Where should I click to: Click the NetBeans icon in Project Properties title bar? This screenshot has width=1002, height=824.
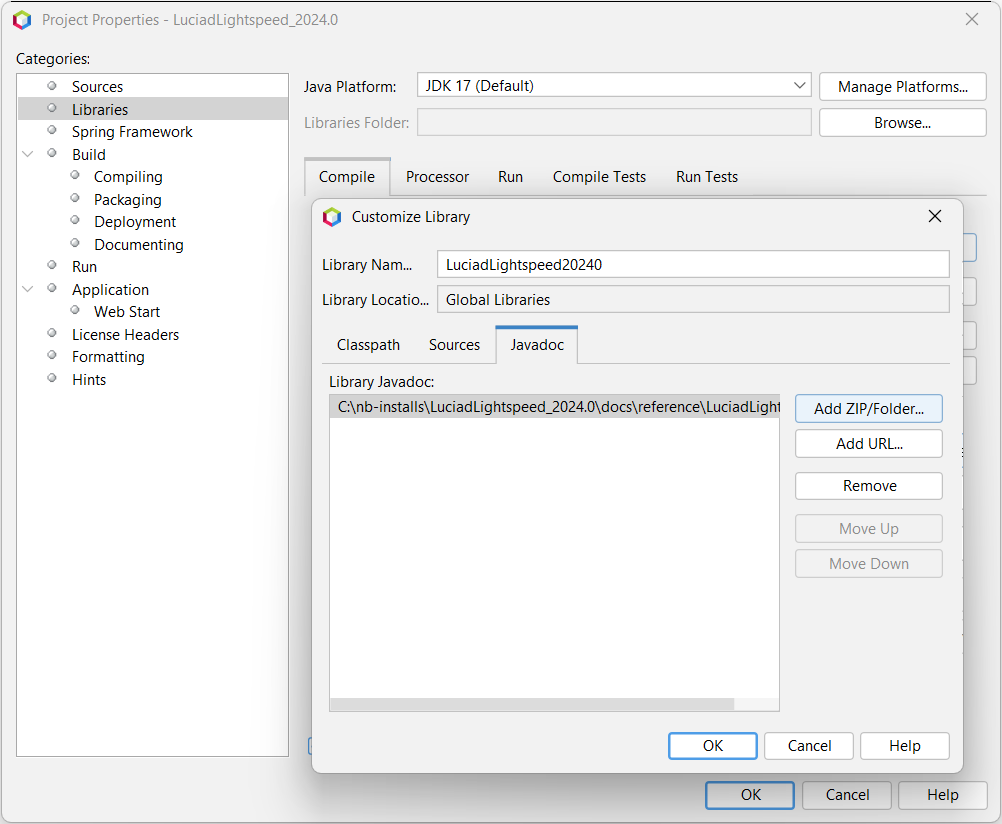coord(22,20)
